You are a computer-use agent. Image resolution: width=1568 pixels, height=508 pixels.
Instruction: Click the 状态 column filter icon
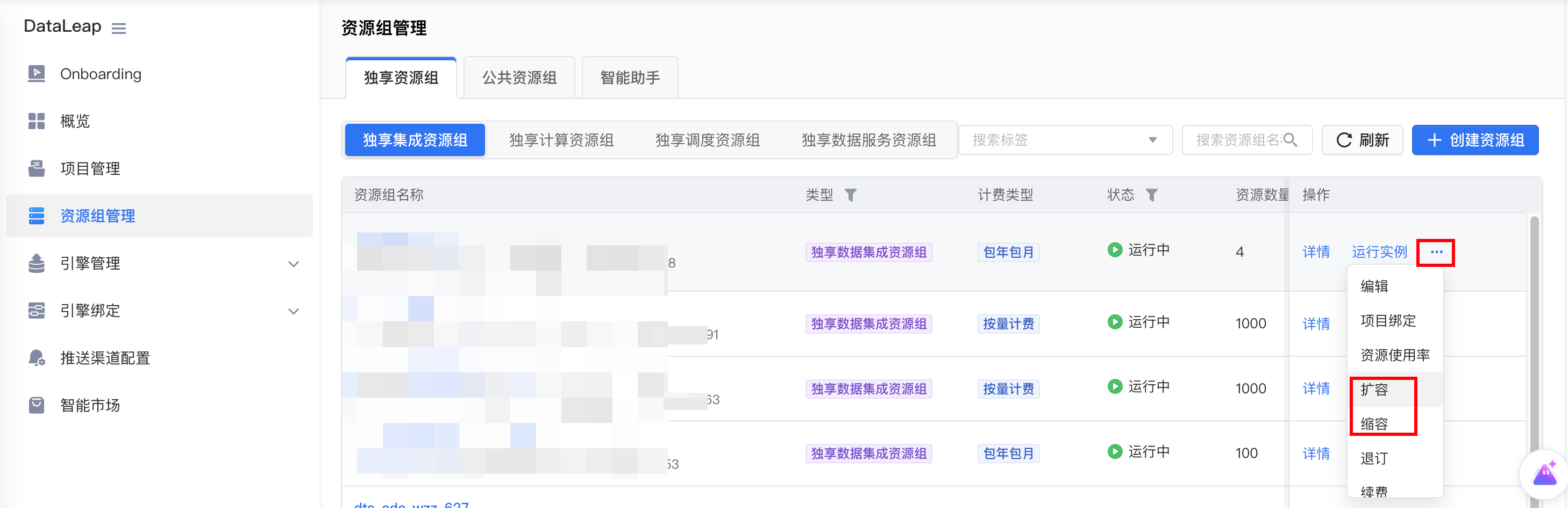(1151, 195)
